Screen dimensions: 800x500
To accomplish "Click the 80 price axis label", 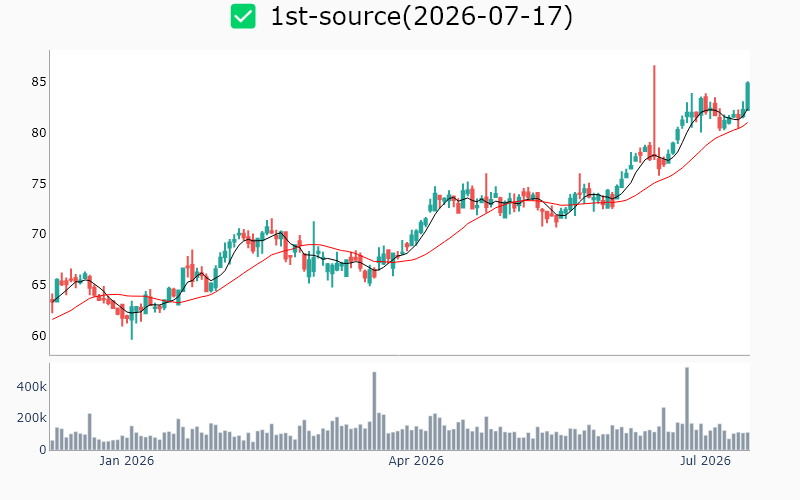I will point(39,133).
